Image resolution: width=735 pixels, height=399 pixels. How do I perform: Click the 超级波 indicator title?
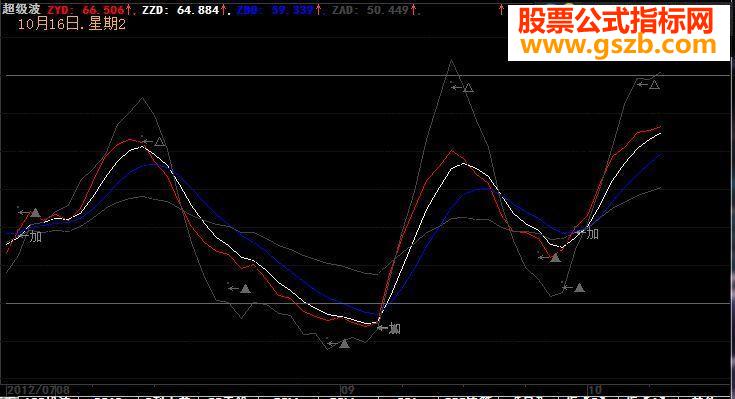[21, 9]
